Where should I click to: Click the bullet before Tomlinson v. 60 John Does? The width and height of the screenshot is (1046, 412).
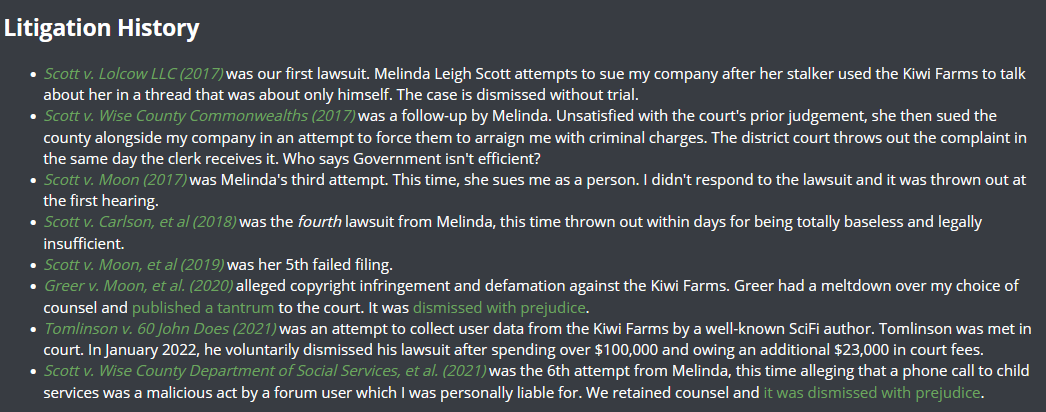[x=33, y=329]
